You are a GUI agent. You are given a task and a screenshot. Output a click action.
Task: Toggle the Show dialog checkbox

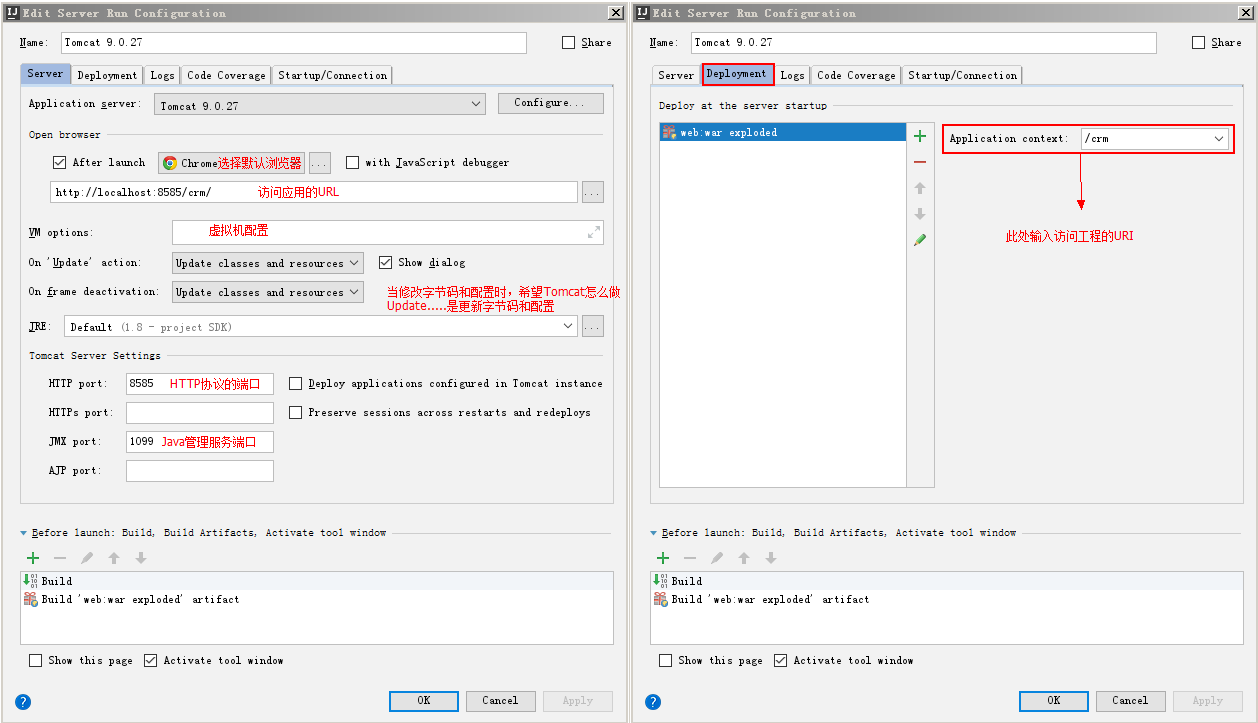[x=385, y=263]
